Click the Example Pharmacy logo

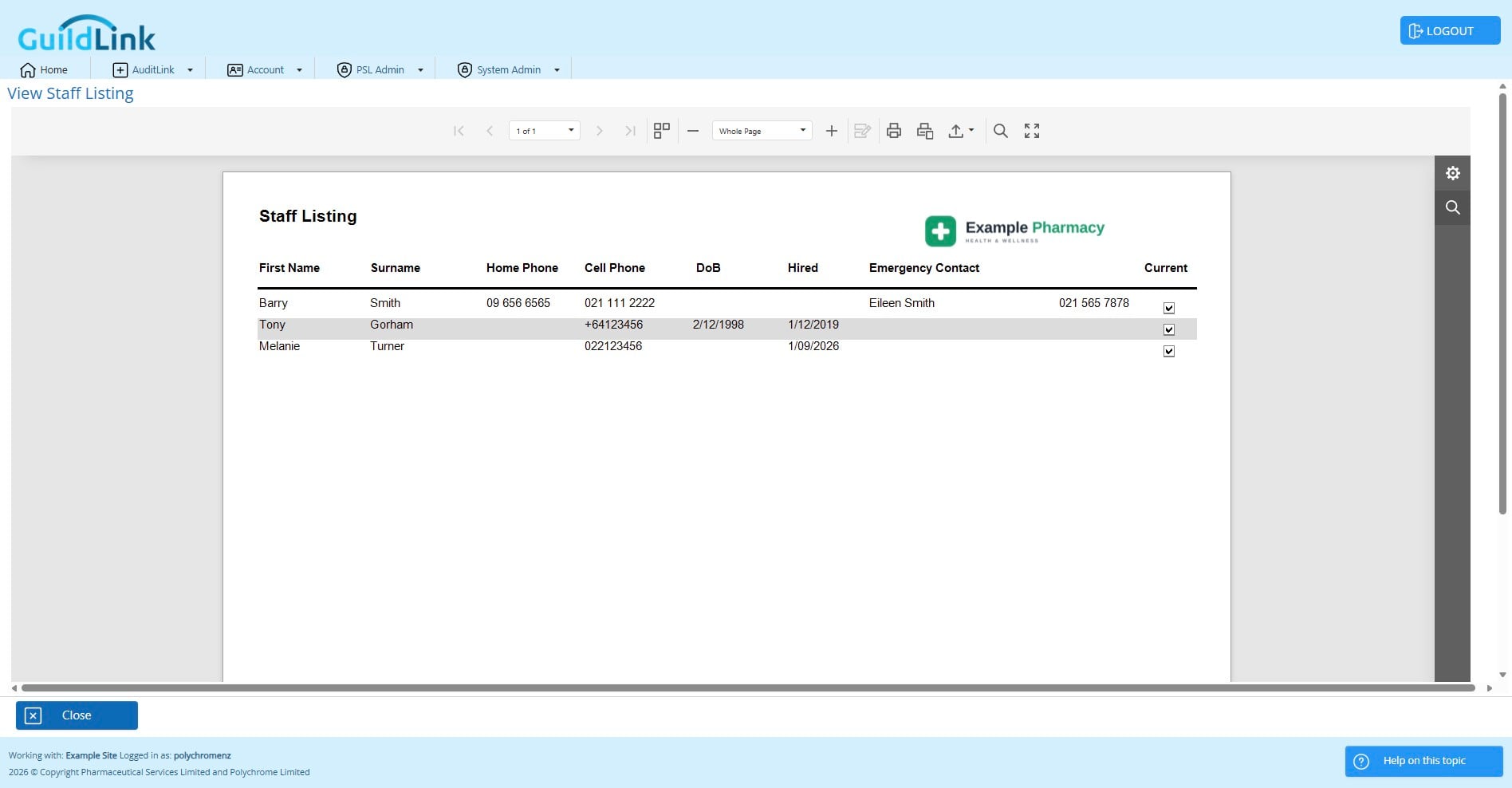coord(1014,230)
